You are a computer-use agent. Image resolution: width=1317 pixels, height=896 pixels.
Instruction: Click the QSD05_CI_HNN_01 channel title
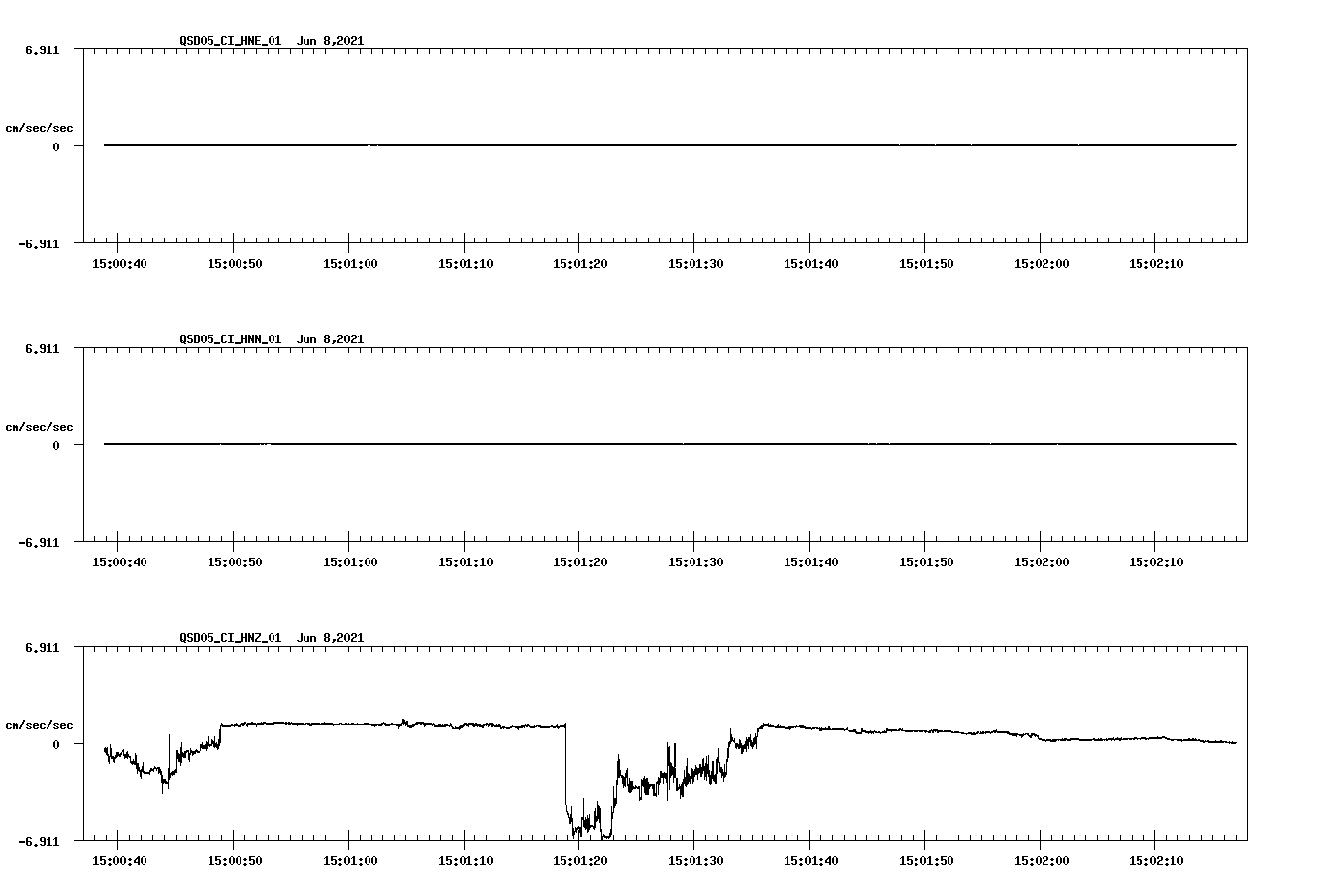click(x=231, y=339)
